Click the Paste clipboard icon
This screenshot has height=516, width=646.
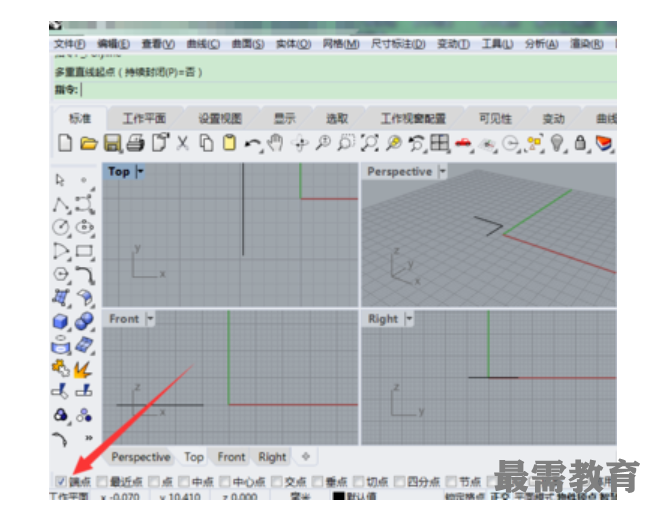tap(229, 143)
